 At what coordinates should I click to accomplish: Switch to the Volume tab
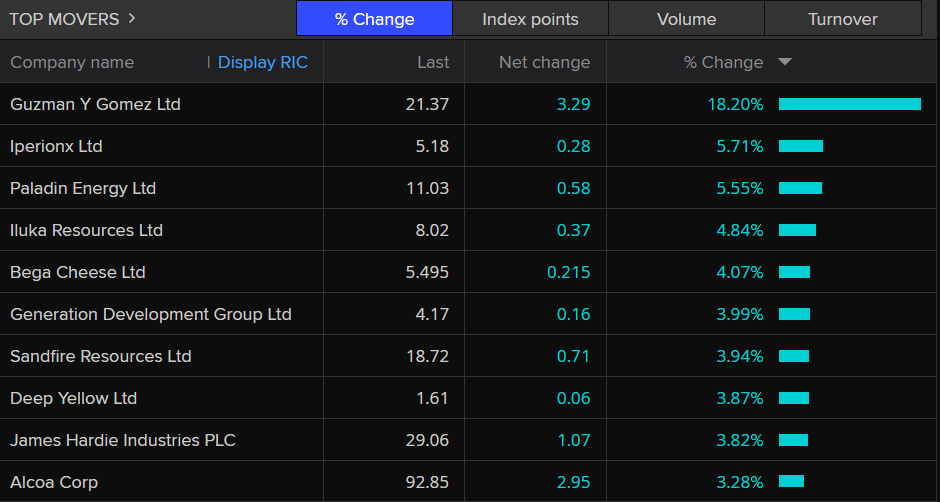[x=686, y=19]
